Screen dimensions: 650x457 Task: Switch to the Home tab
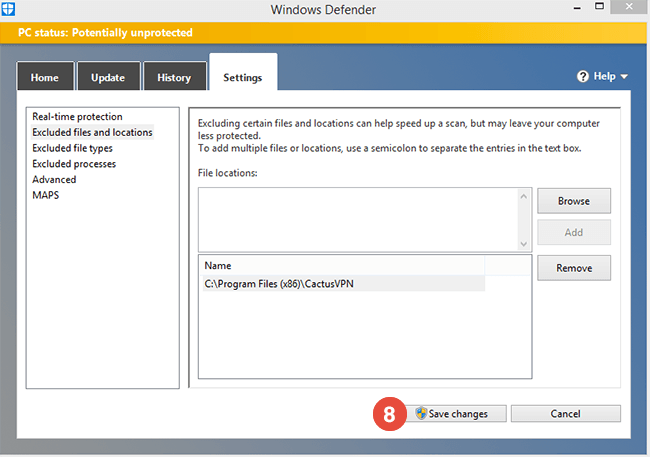click(45, 76)
